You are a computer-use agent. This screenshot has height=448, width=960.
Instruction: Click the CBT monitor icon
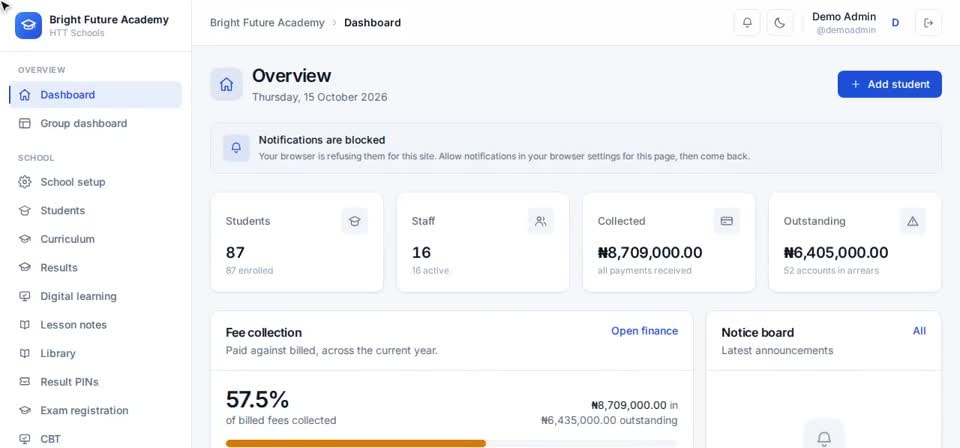(x=24, y=439)
